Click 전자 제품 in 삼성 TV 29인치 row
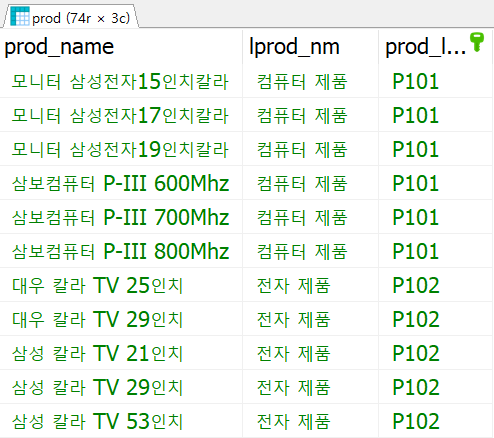The width and height of the screenshot is (494, 438). tap(294, 387)
